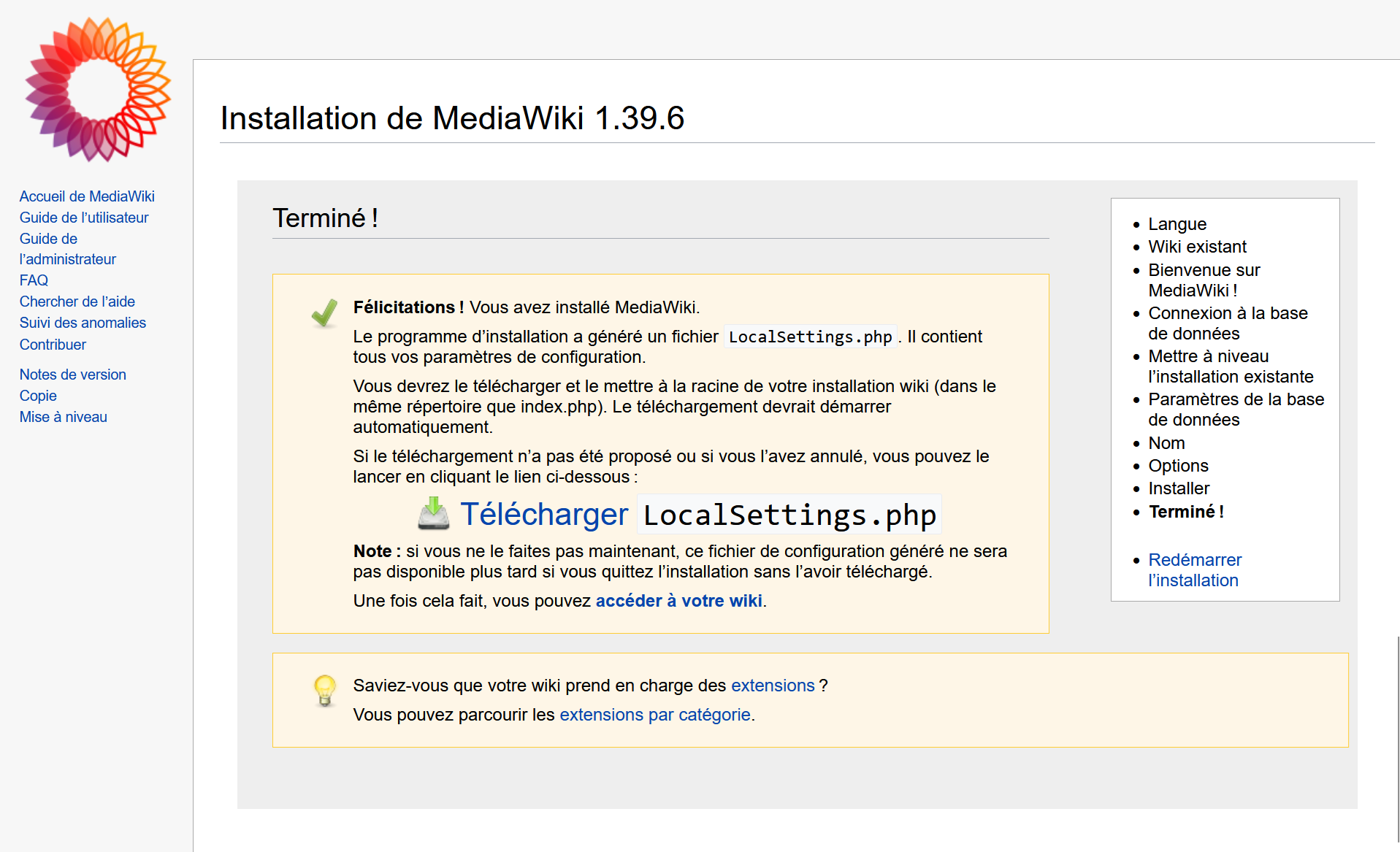This screenshot has width=1400, height=852.
Task: Open the FAQ sidebar link
Action: [x=34, y=280]
